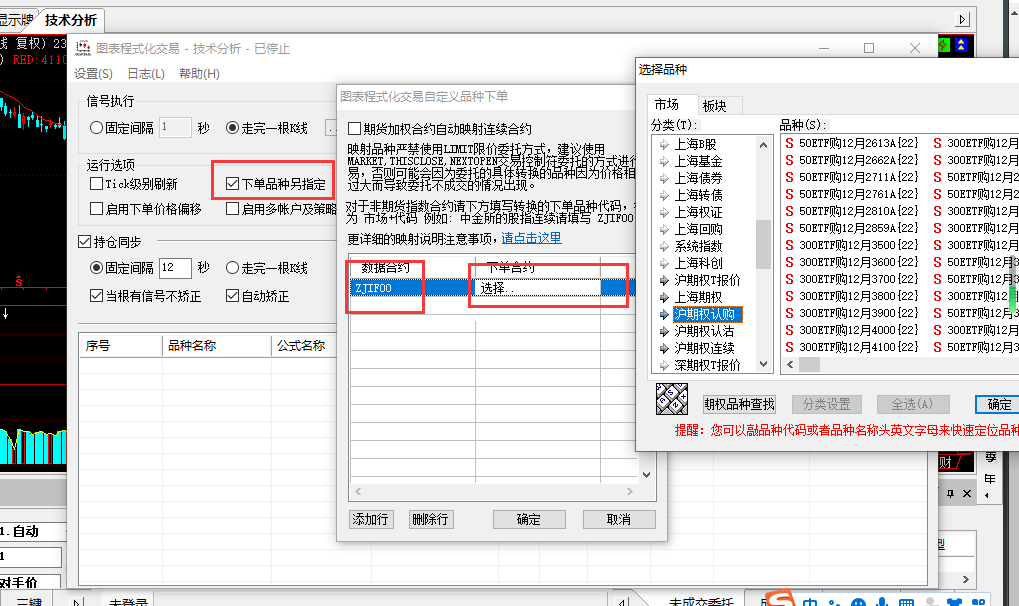The height and width of the screenshot is (606, 1019).
Task: Click 取消 in the 自定义品种下单 dialog
Action: [619, 519]
